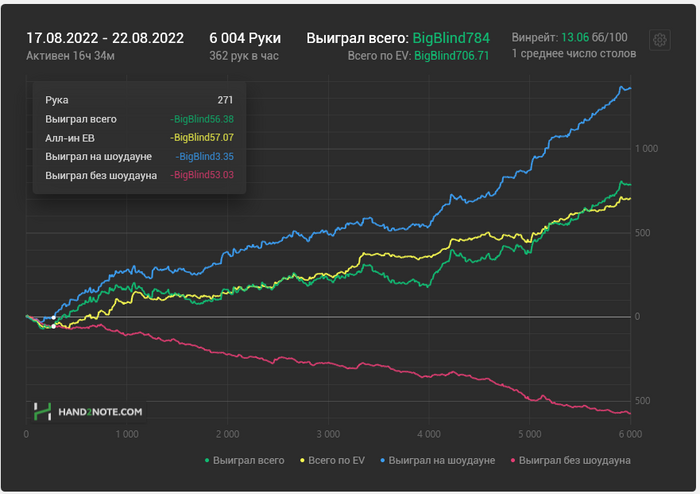The width and height of the screenshot is (700, 494).
Task: Click the 'Выиграл всего: BigBlind784' total
Action: point(398,38)
